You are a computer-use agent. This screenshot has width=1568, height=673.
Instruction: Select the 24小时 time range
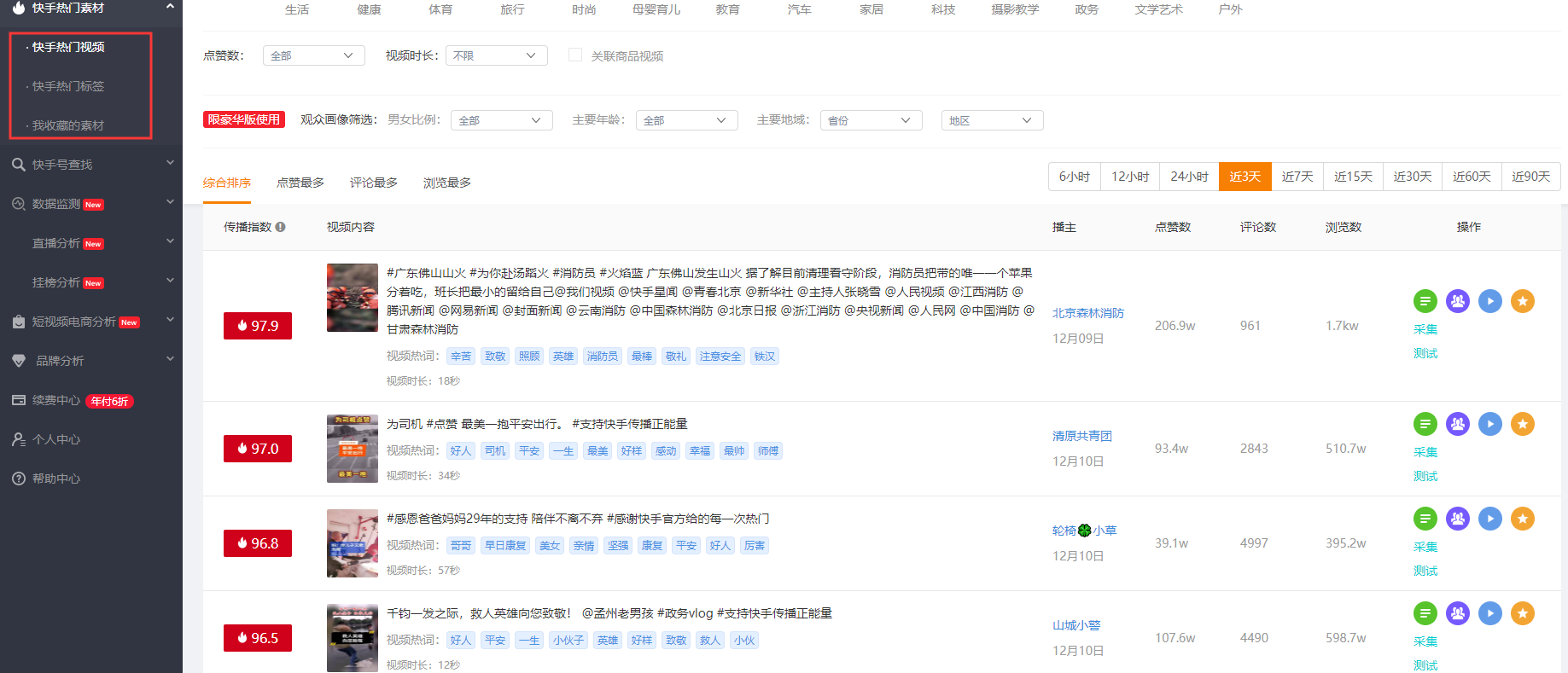click(1189, 177)
